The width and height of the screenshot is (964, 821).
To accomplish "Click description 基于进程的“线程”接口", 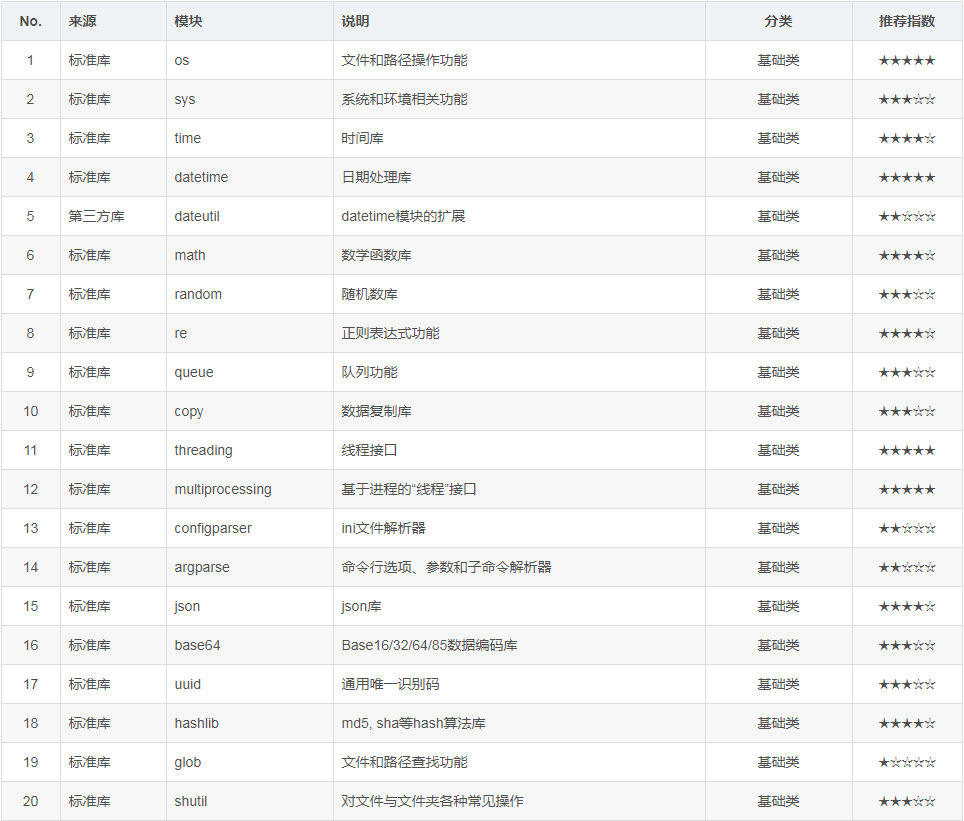I will (x=409, y=490).
